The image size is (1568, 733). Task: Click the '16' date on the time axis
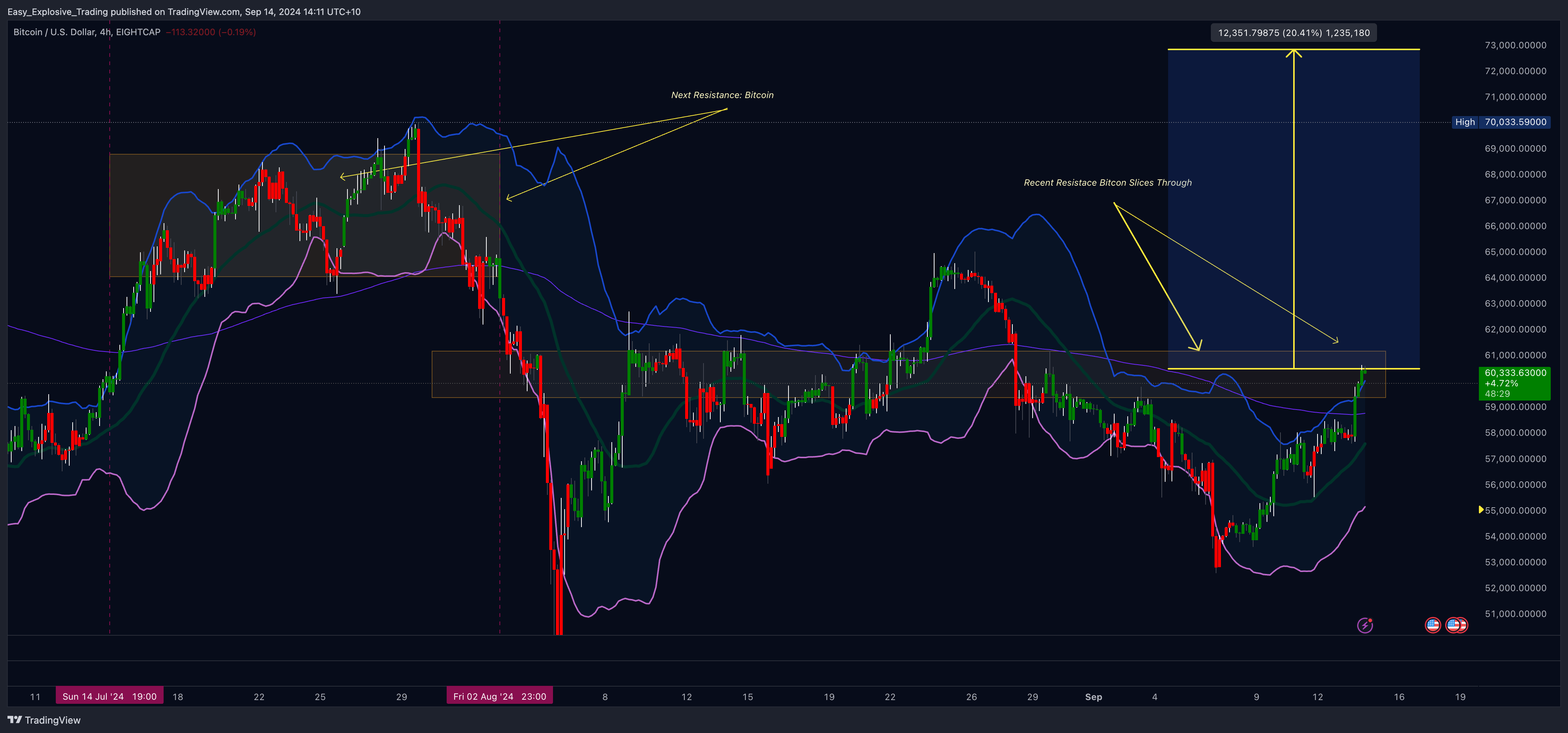tap(1400, 697)
